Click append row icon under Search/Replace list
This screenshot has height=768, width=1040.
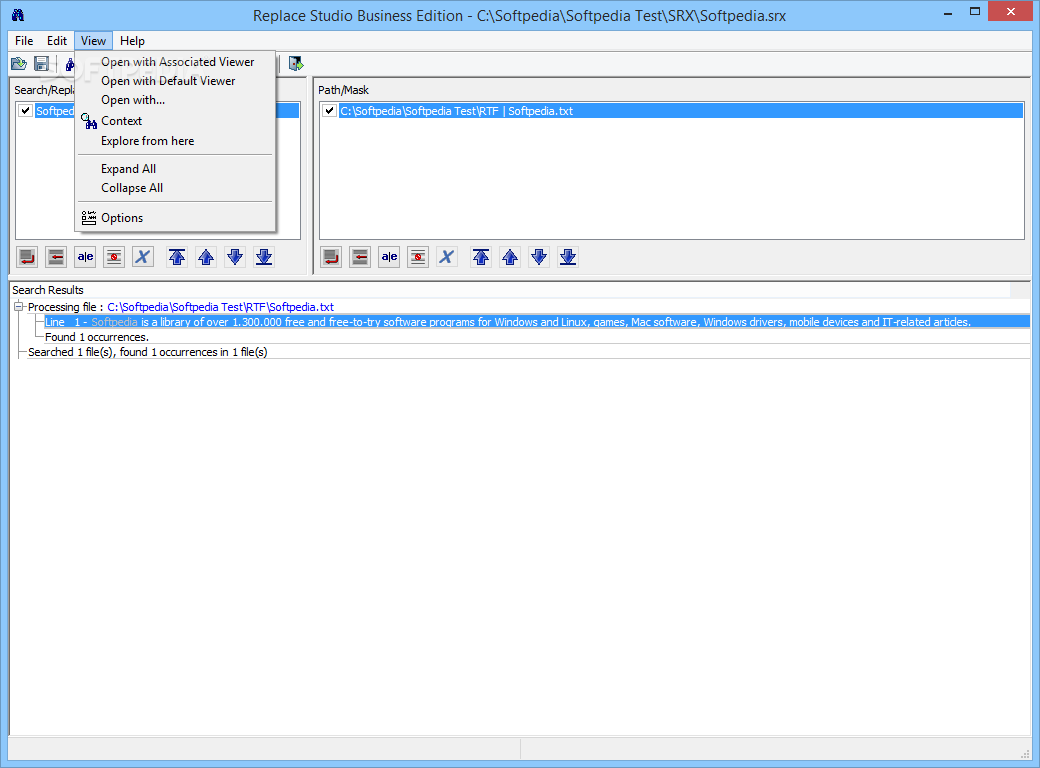27,257
